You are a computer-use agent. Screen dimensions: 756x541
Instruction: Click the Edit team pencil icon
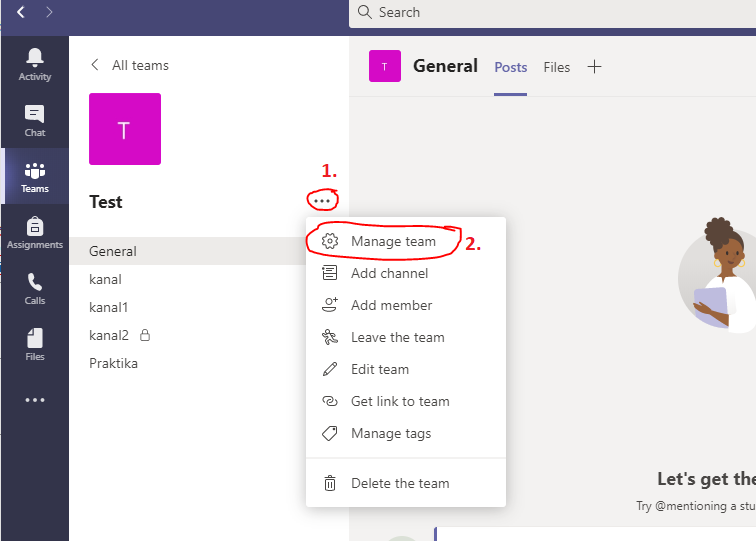[330, 369]
